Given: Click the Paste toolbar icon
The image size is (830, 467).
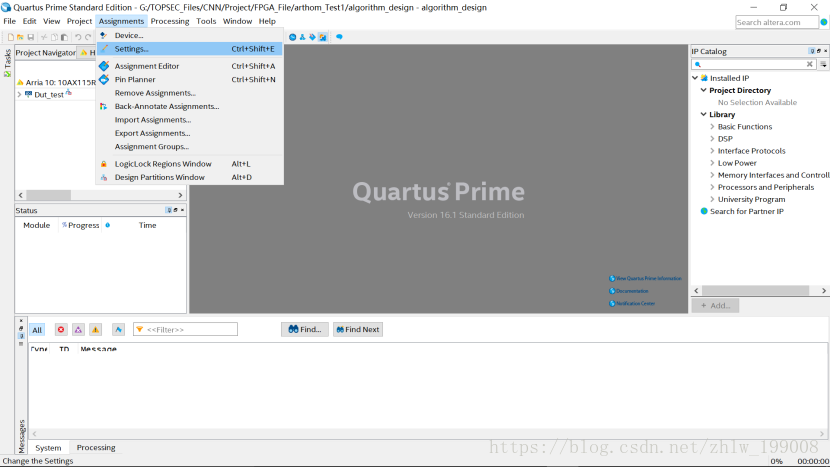Looking at the screenshot, I should 64,37.
